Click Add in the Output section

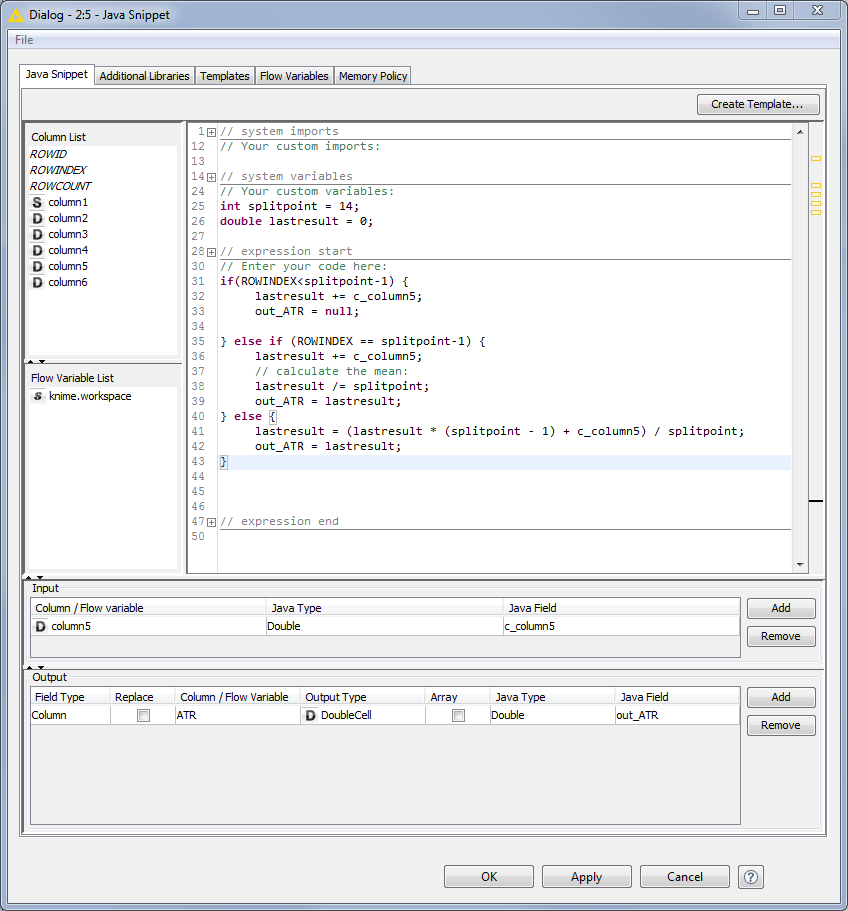(781, 697)
